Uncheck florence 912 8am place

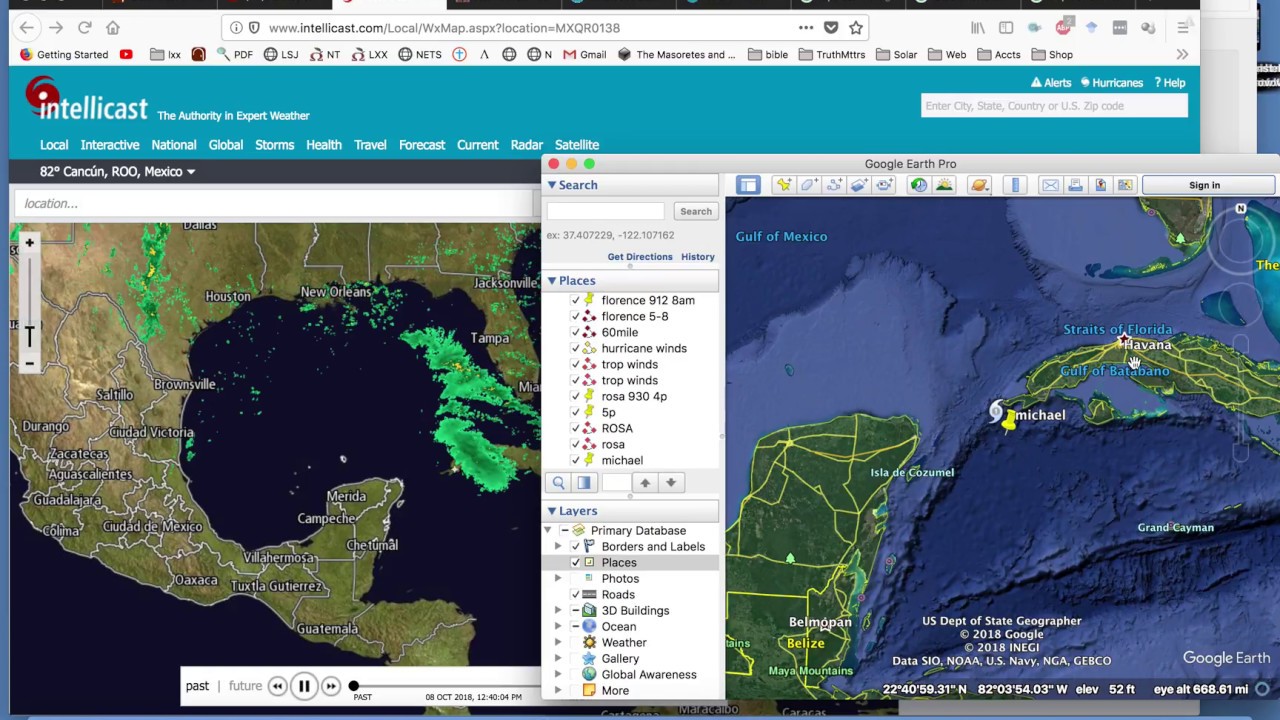coord(575,300)
